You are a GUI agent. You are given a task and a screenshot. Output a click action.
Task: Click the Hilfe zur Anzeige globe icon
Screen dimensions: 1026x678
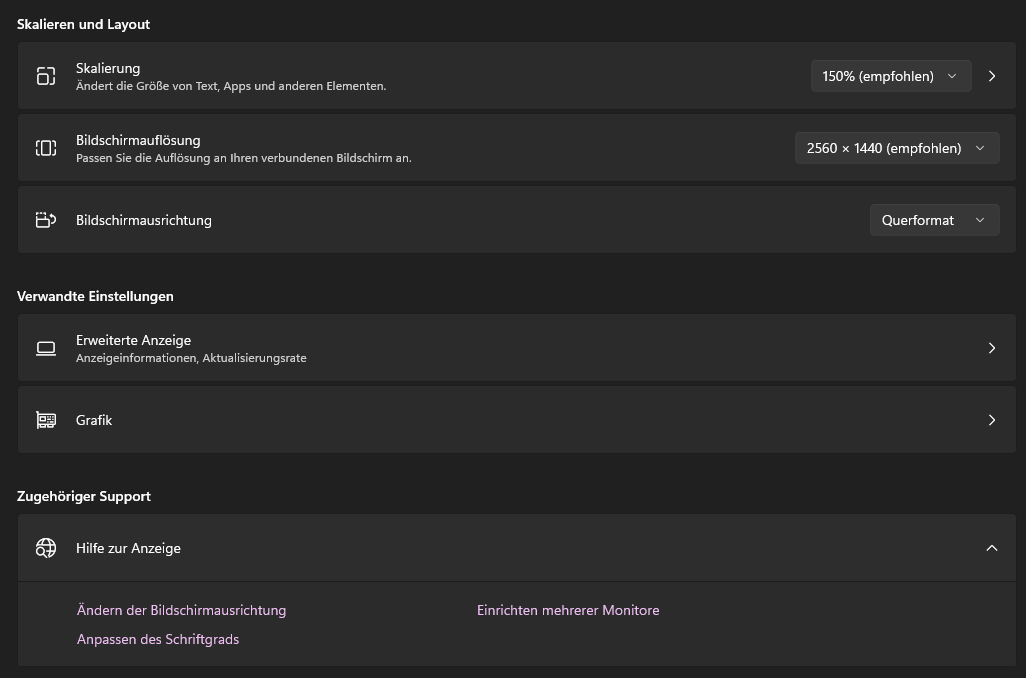click(x=46, y=548)
